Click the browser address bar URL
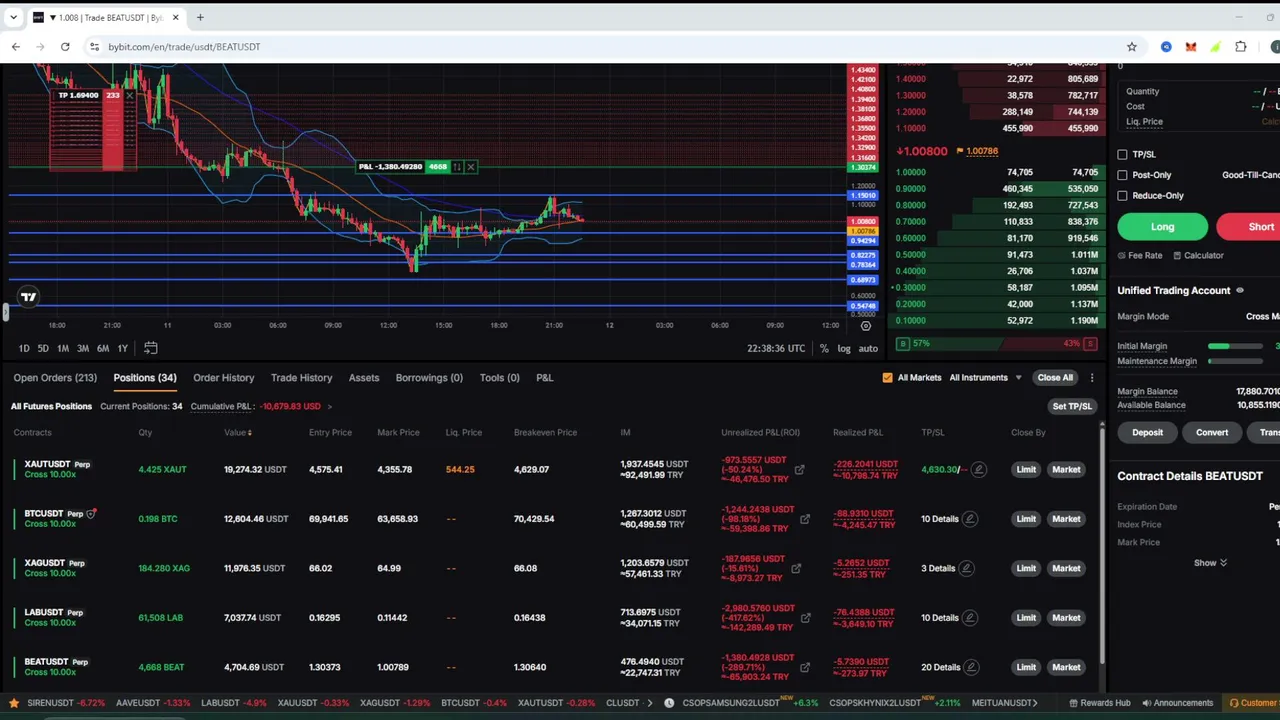Image resolution: width=1280 pixels, height=720 pixels. (x=184, y=47)
